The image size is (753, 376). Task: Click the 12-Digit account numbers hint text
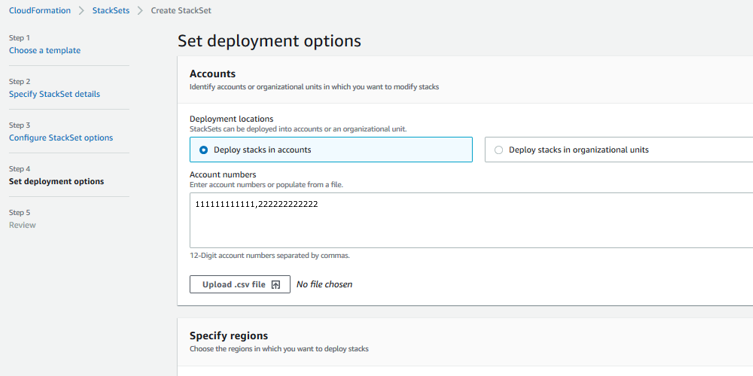click(x=270, y=255)
